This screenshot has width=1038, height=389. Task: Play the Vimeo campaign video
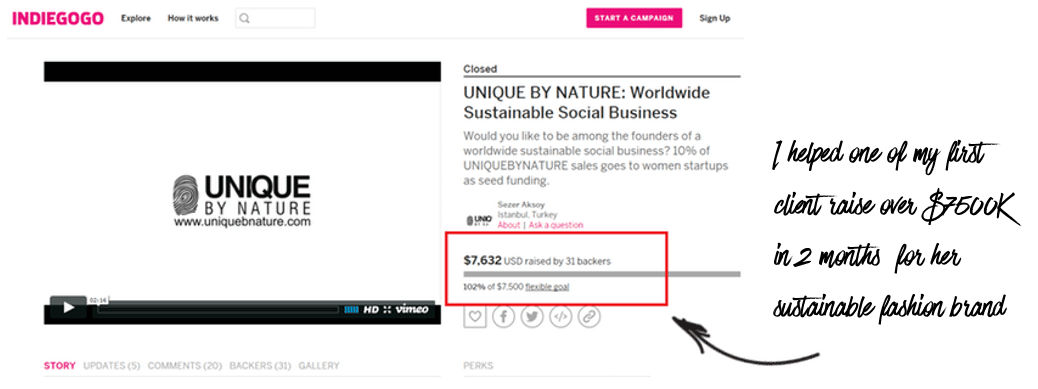coord(68,308)
